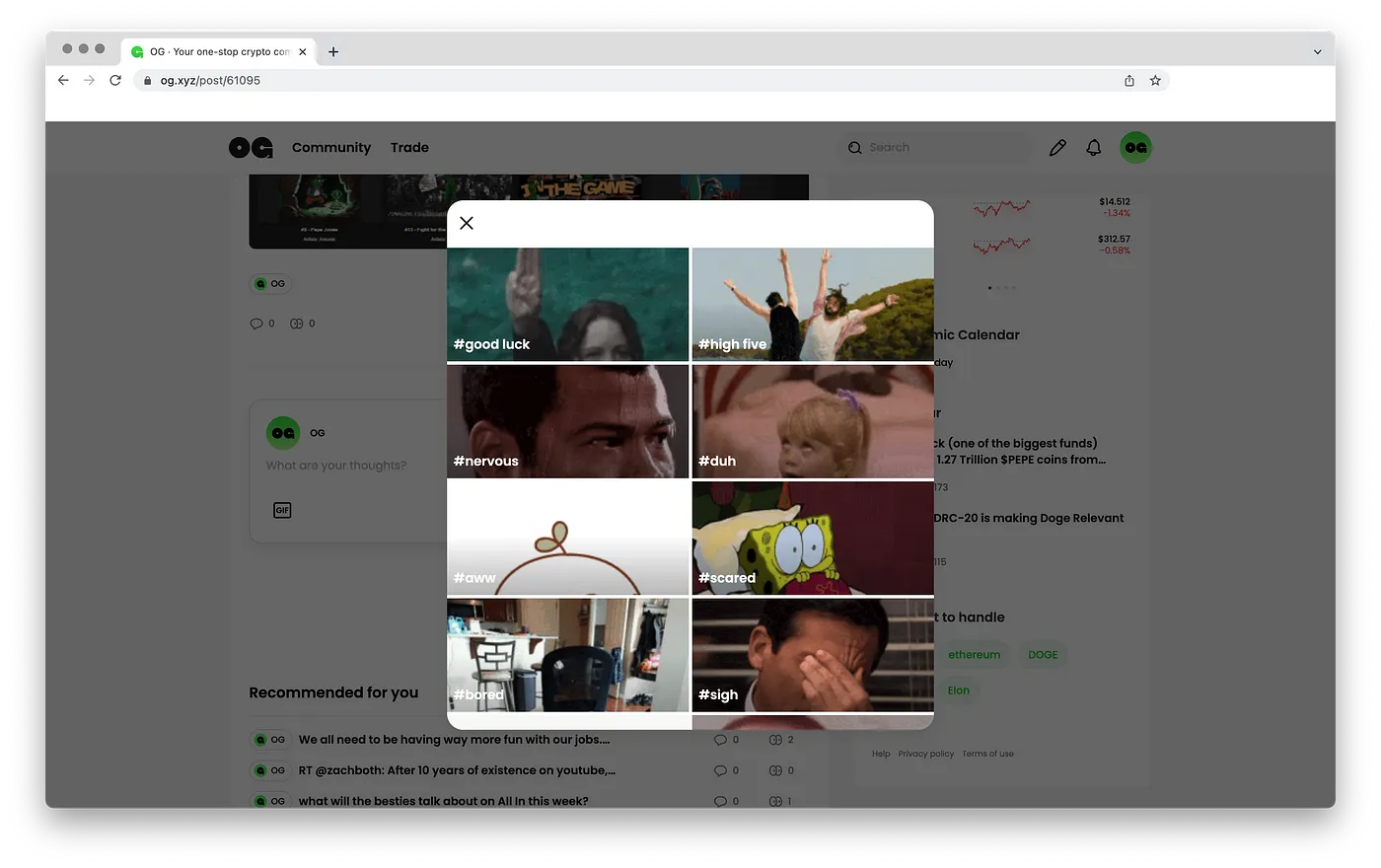Click the OG logo in header
The image size is (1381, 868).
pos(251,148)
